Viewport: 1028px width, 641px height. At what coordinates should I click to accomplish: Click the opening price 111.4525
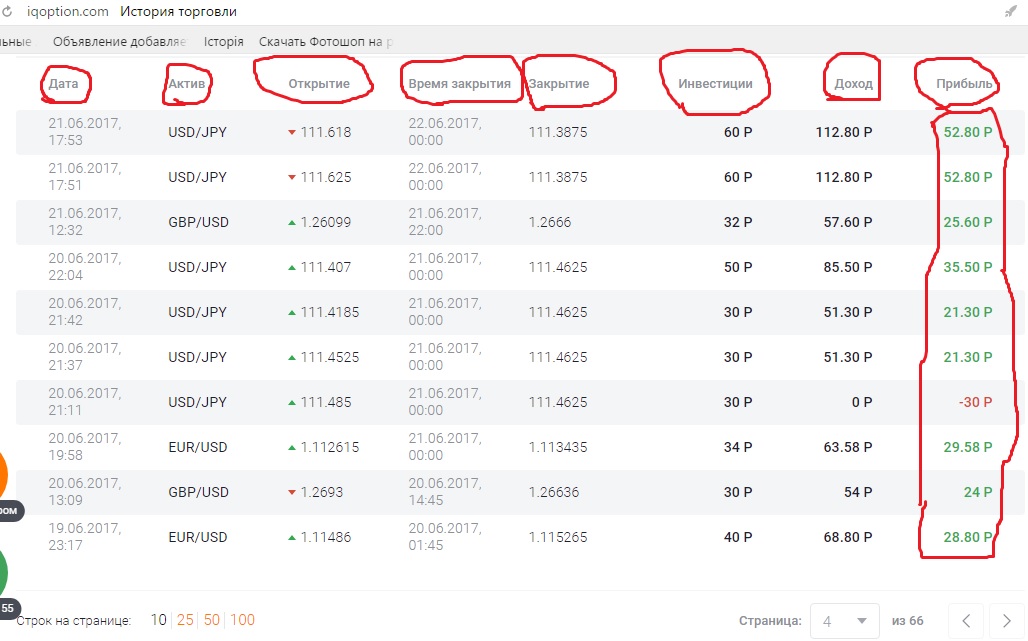[x=330, y=358]
